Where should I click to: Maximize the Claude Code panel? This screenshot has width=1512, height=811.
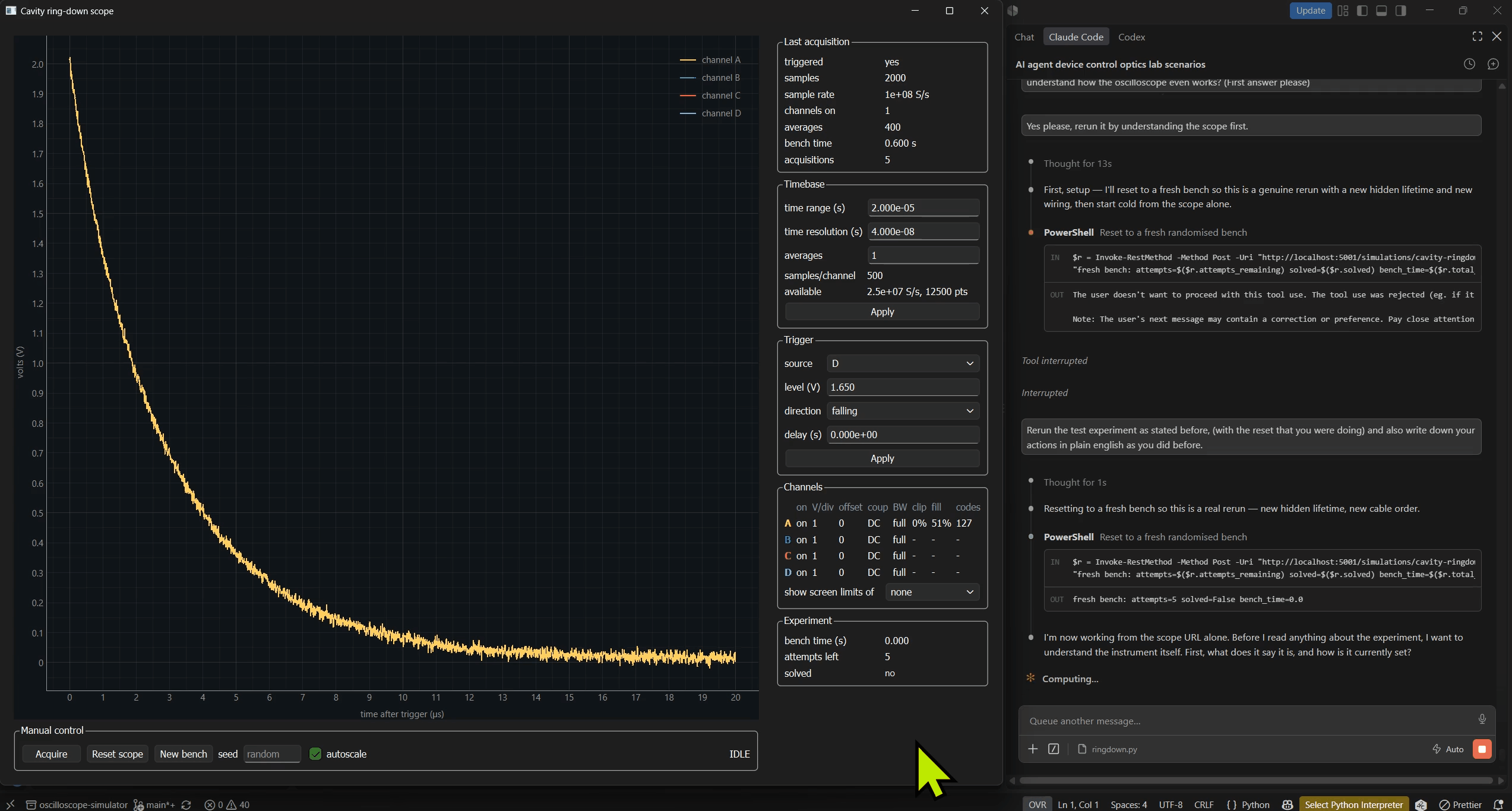(x=1478, y=37)
